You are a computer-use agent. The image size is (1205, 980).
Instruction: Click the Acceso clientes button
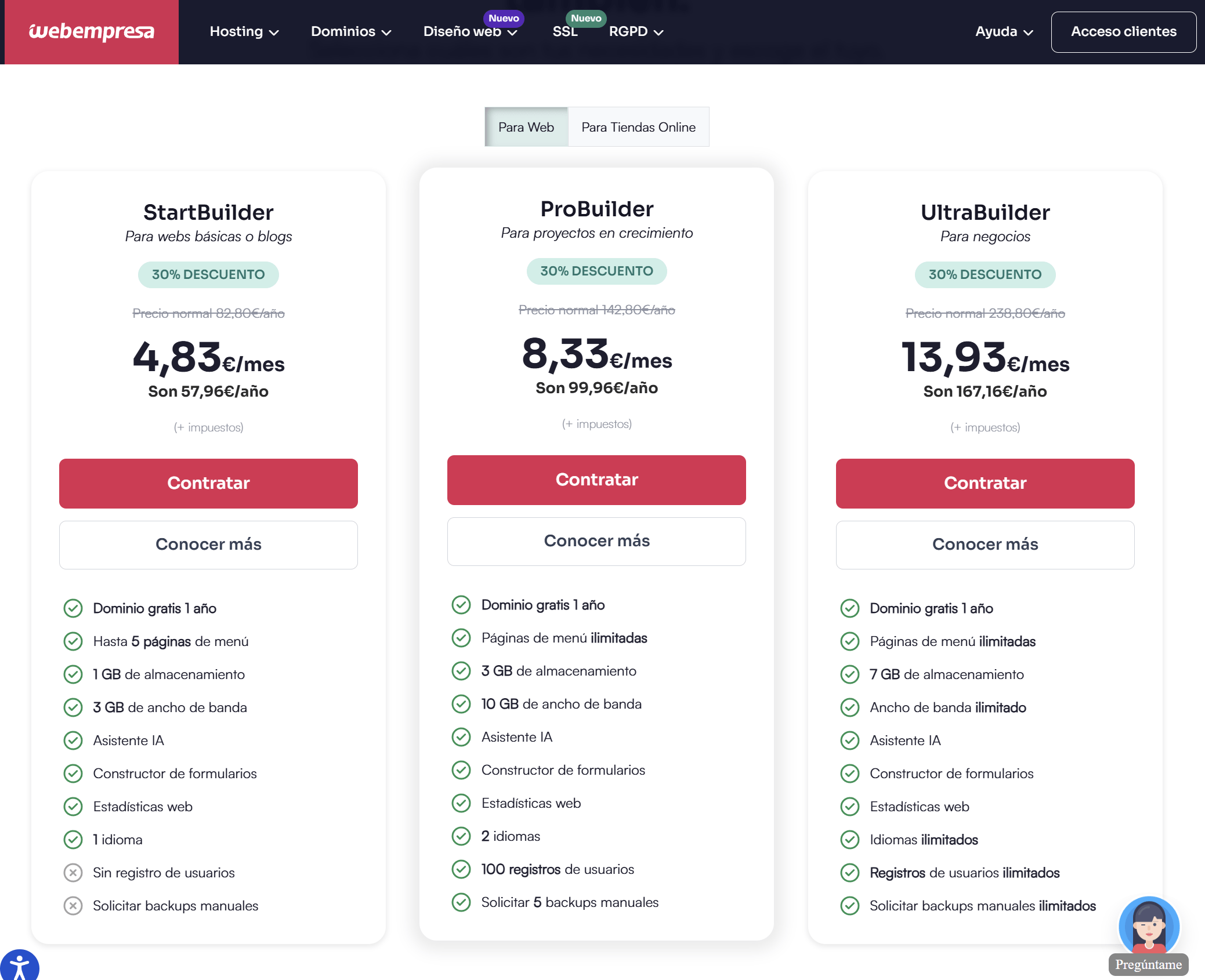click(1123, 32)
